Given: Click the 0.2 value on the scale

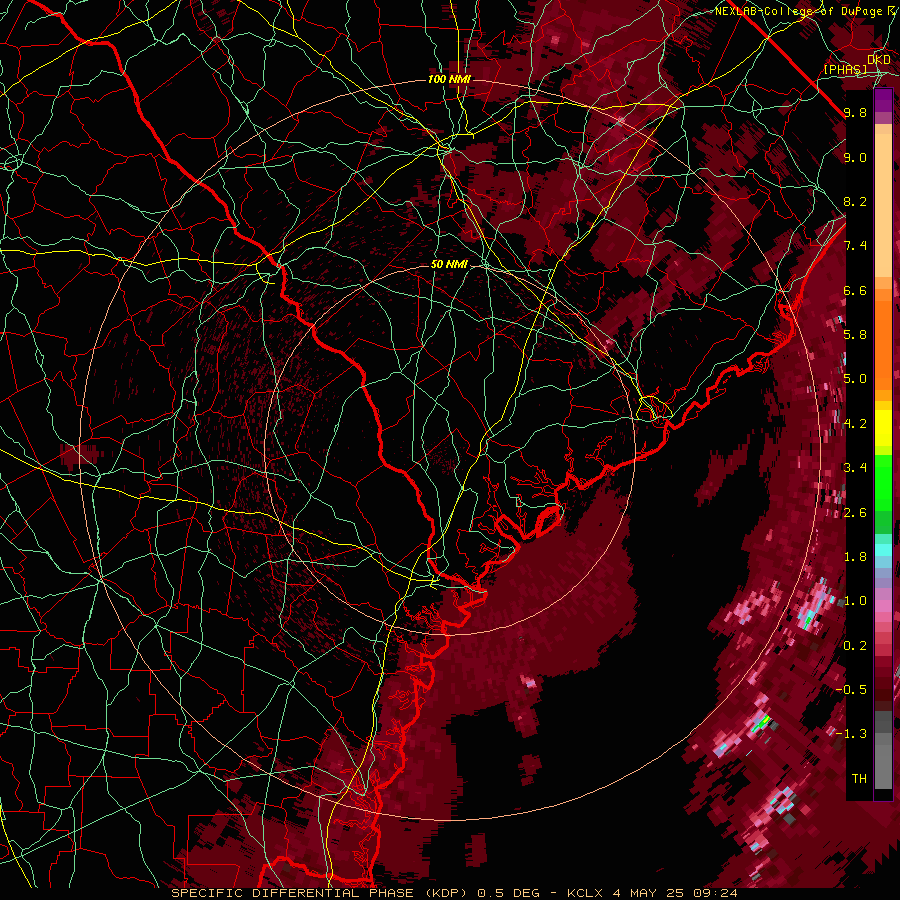Looking at the screenshot, I should [x=855, y=646].
